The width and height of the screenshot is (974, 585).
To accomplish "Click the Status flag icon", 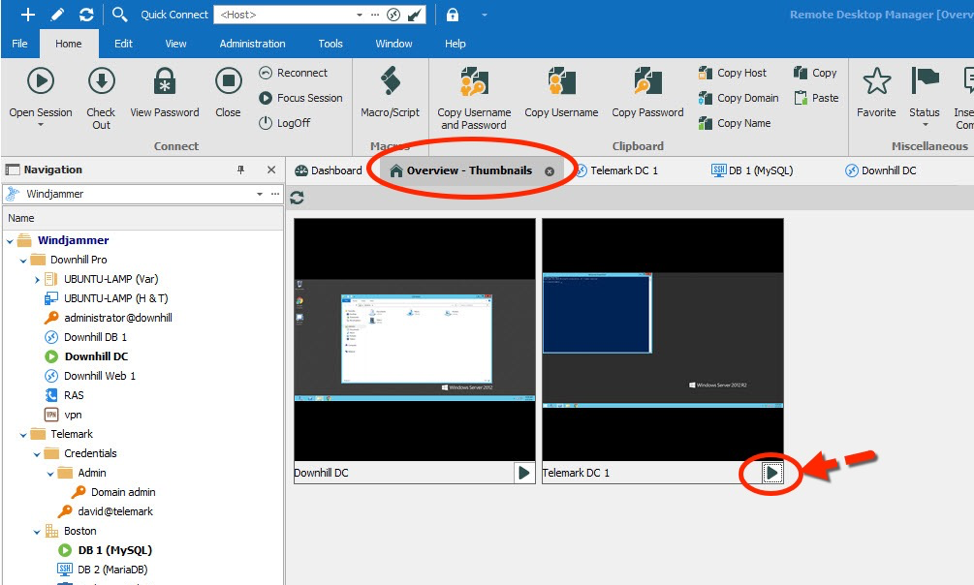I will click(x=924, y=82).
